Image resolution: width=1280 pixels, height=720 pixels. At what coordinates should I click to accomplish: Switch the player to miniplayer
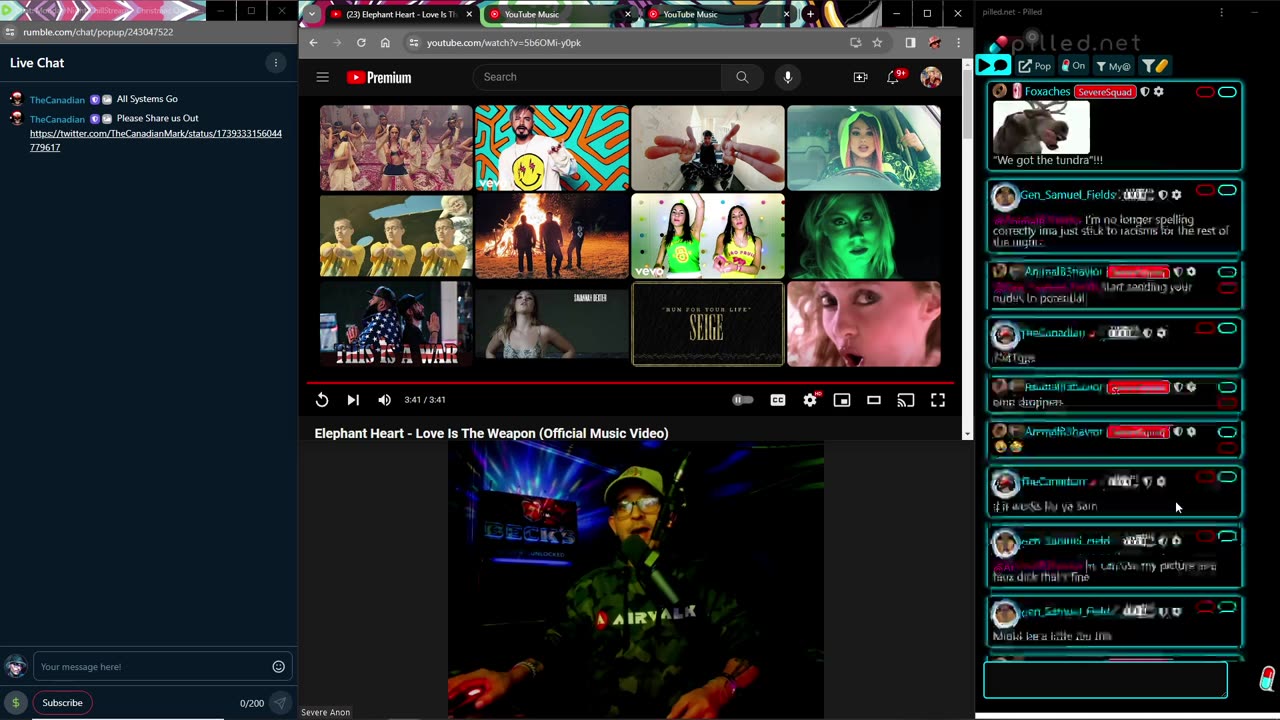click(x=842, y=400)
